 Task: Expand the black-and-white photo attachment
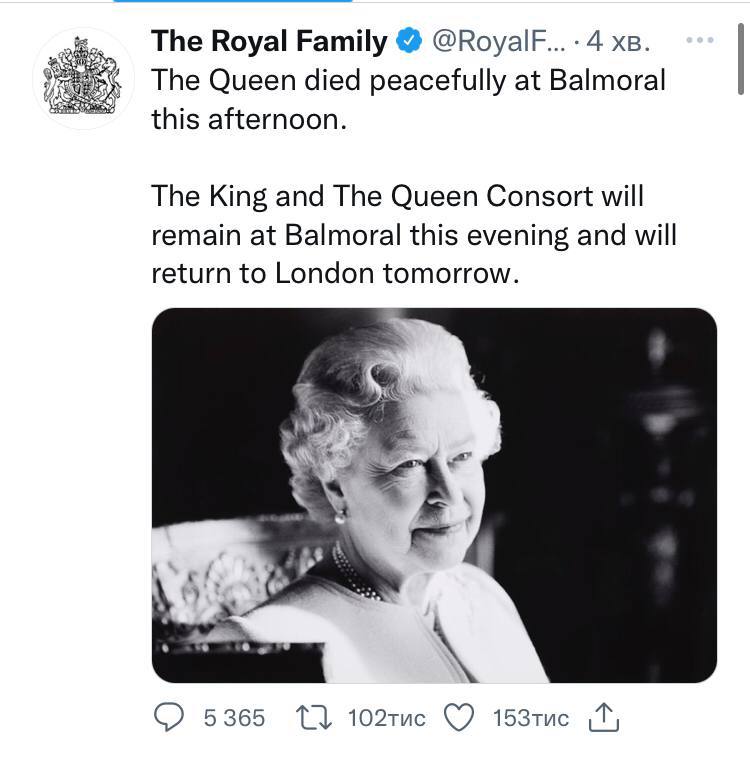click(x=434, y=495)
